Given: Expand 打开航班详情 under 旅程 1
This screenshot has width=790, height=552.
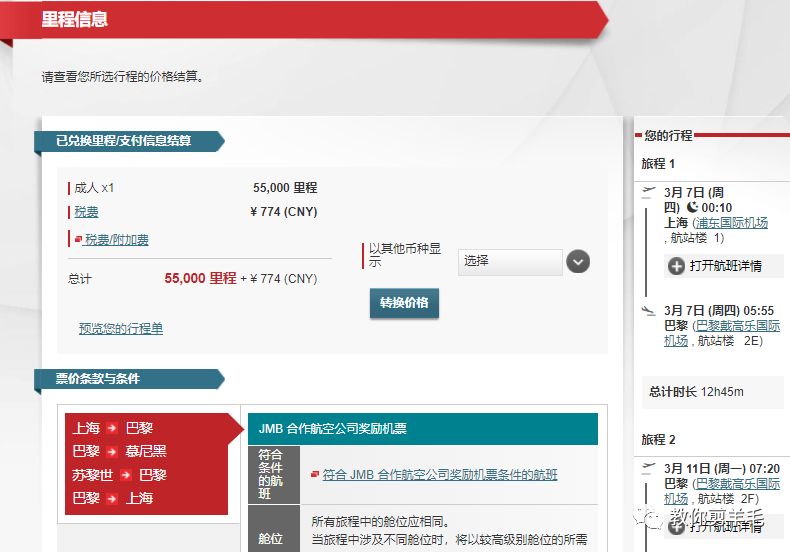Looking at the screenshot, I should [723, 265].
